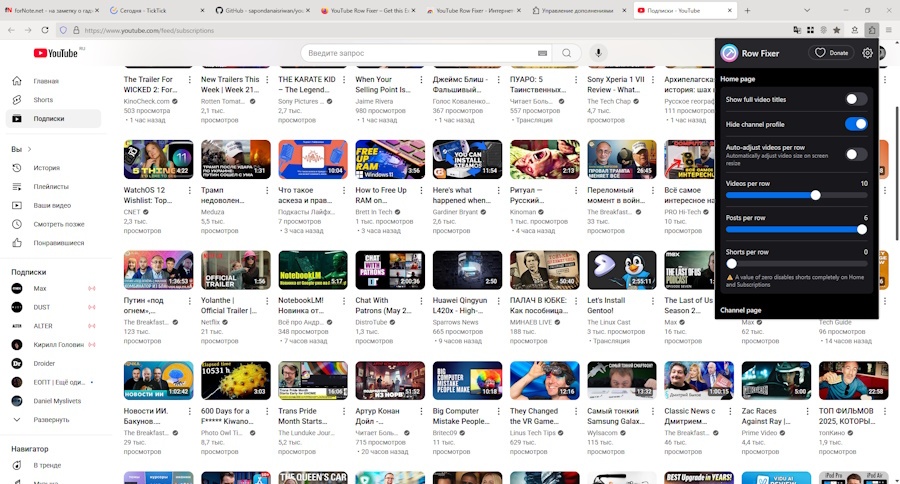Enable Auto-adjust videos per row toggle
900x484 pixels.
(856, 154)
